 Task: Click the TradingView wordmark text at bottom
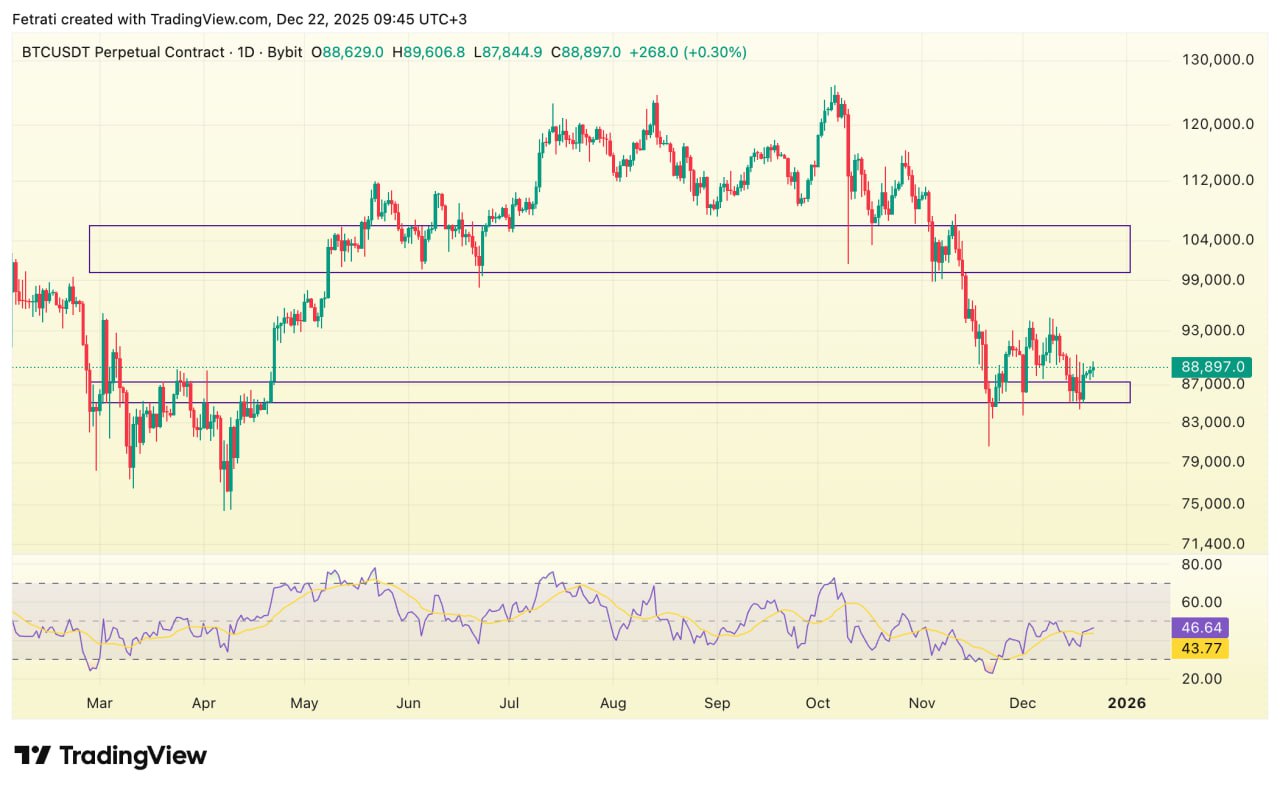pyautogui.click(x=133, y=755)
